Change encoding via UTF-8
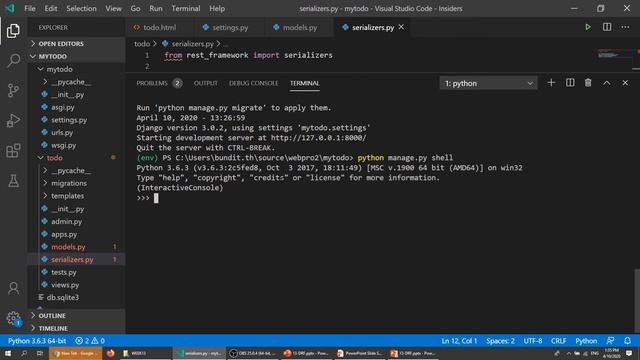Image resolution: width=640 pixels, height=360 pixels. [533, 340]
